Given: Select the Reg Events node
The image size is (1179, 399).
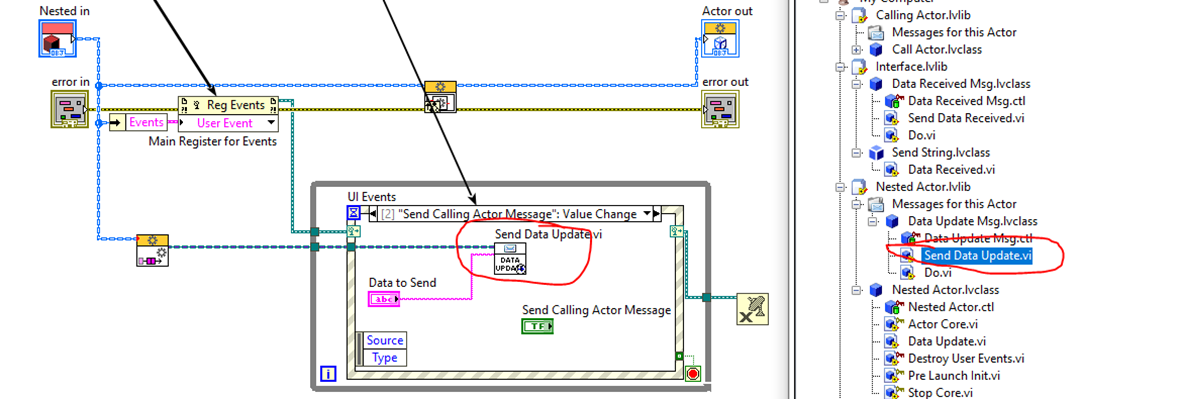Looking at the screenshot, I should (228, 105).
